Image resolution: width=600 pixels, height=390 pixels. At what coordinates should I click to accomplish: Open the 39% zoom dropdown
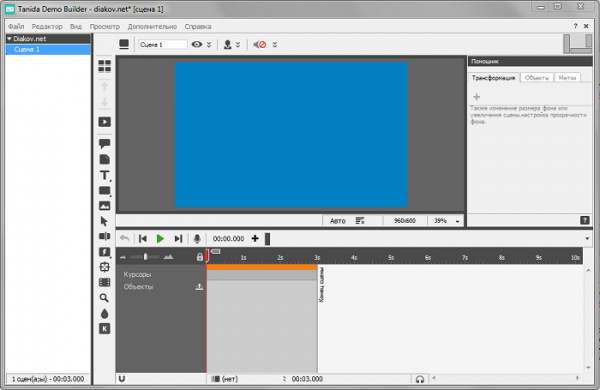coord(457,221)
